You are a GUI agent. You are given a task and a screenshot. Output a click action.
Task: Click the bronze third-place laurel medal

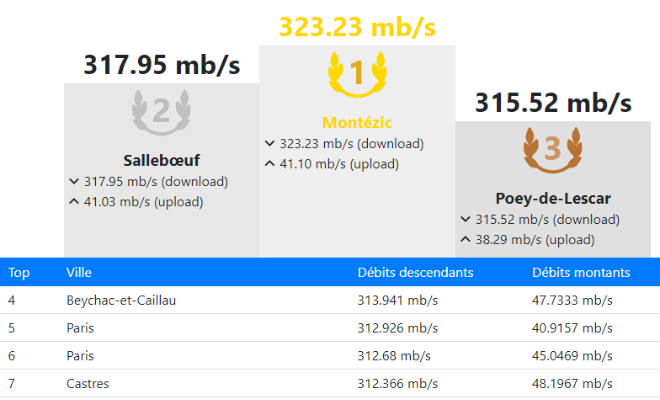pyautogui.click(x=553, y=149)
